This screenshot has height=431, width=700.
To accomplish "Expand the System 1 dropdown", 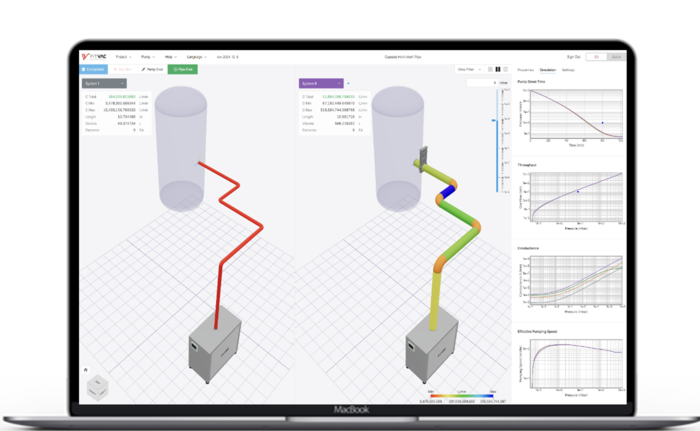I will (123, 83).
